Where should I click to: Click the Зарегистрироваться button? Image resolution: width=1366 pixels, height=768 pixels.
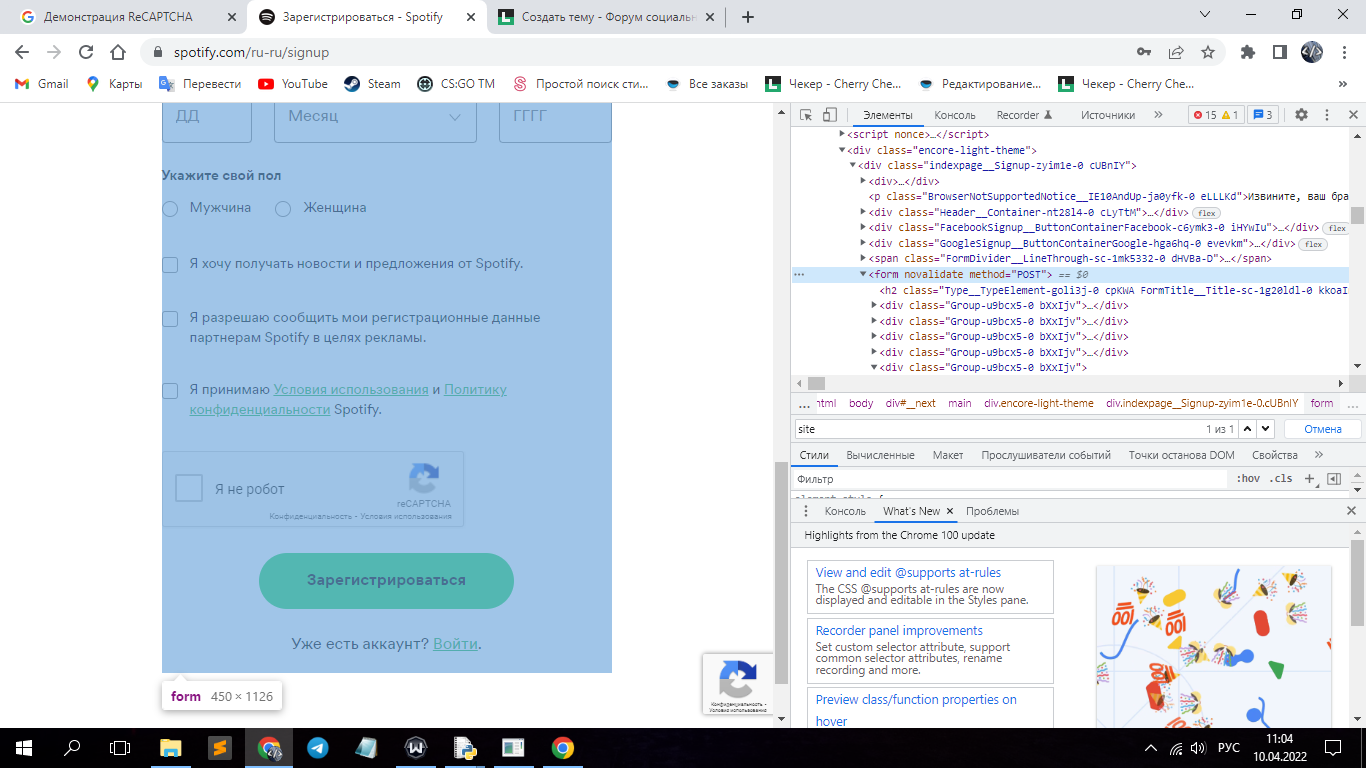tap(386, 580)
